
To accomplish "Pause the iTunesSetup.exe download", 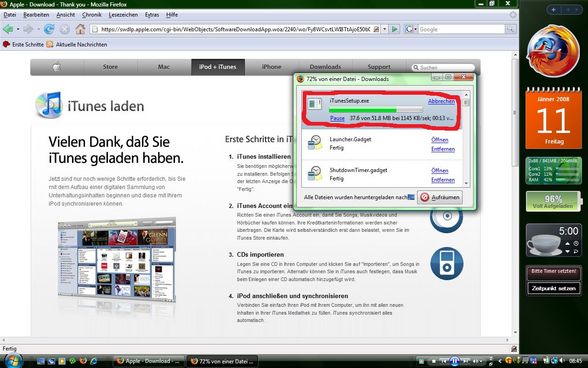I will [x=337, y=118].
